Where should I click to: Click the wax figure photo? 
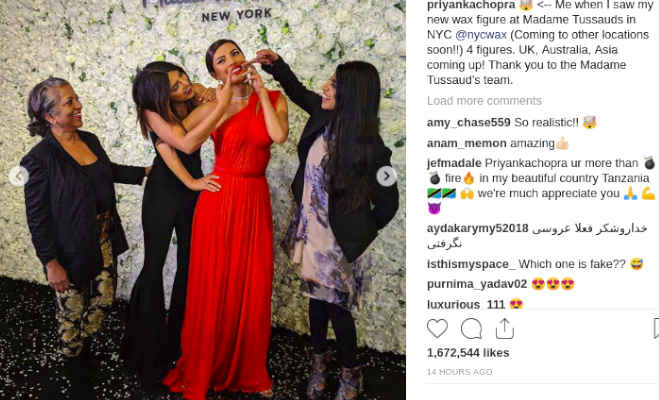[203, 200]
